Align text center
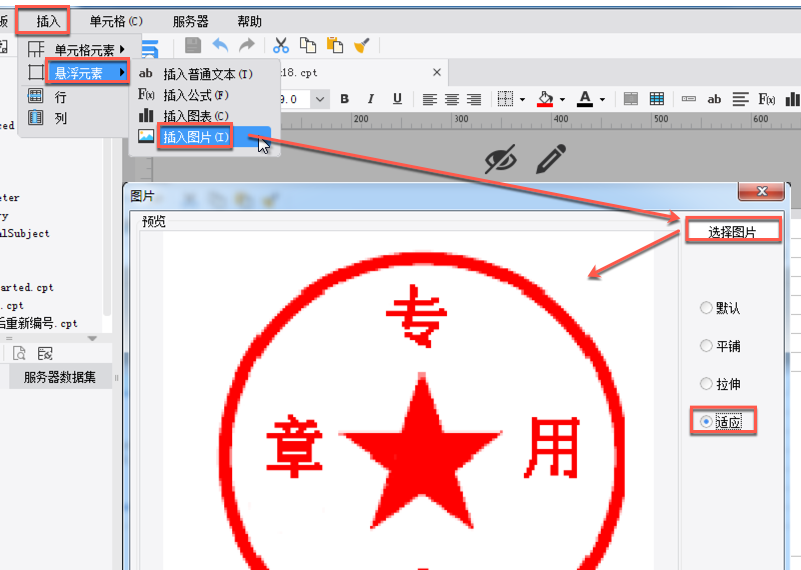The image size is (801, 570). point(452,99)
